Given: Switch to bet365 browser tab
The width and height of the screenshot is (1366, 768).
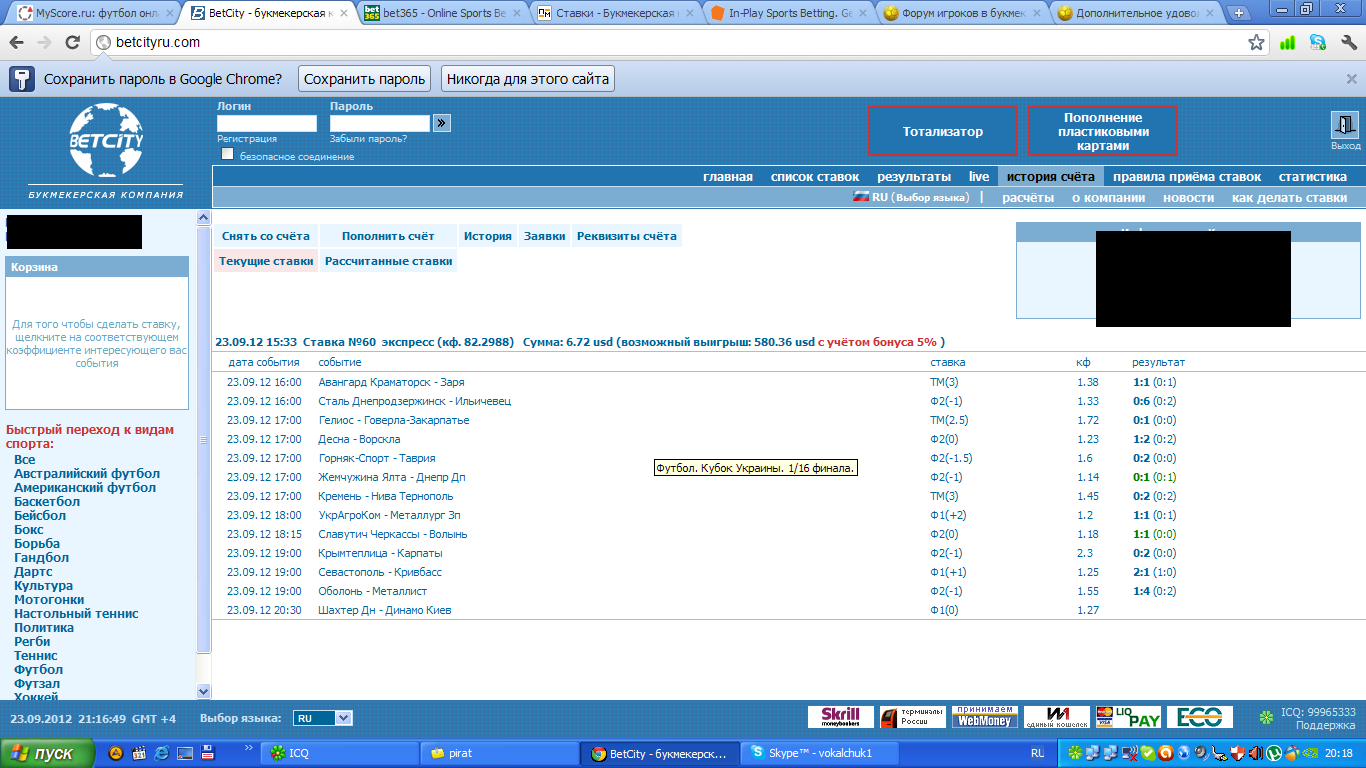Looking at the screenshot, I should [x=441, y=13].
